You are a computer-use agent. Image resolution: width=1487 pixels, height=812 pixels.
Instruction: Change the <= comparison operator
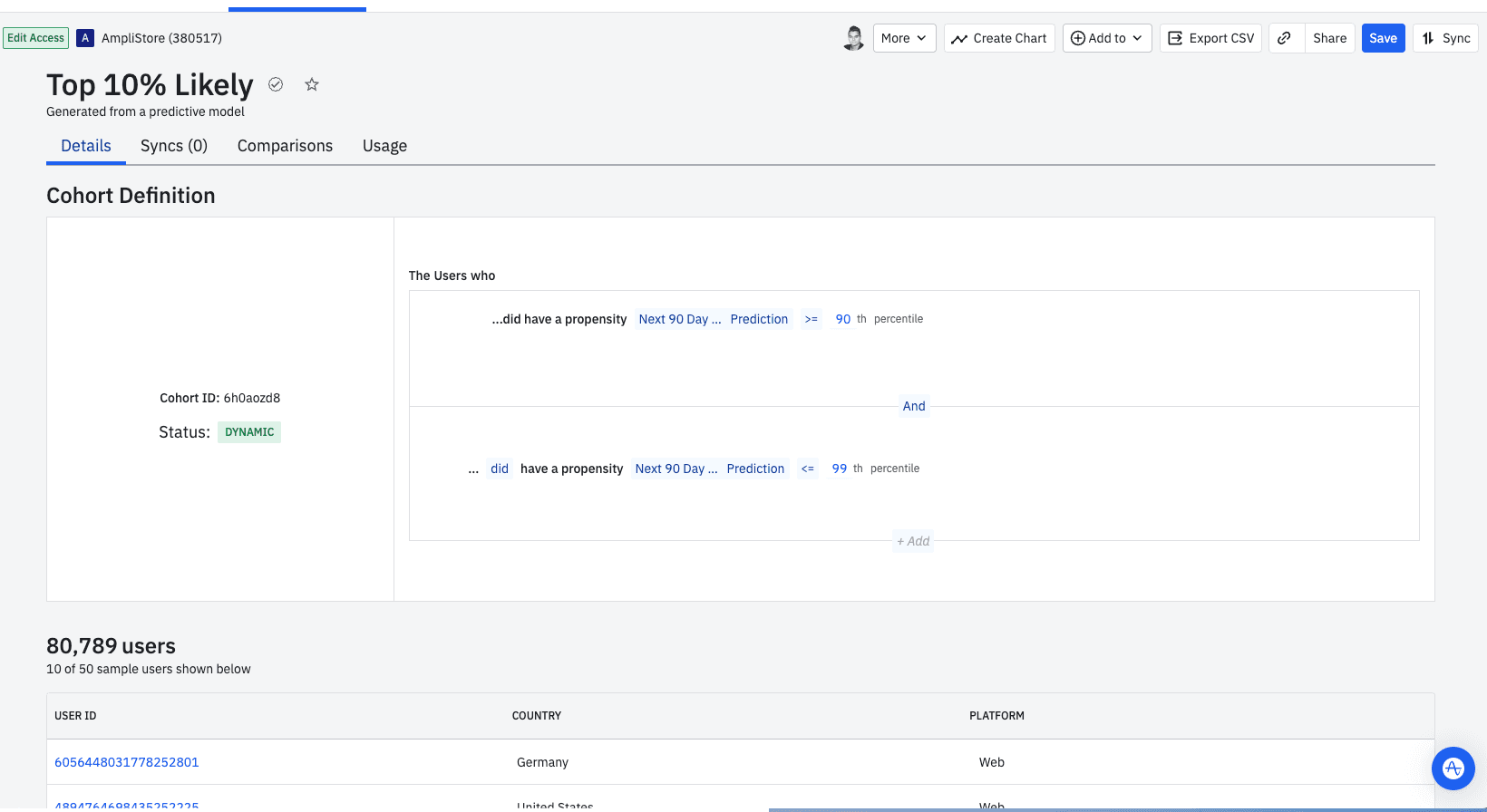807,469
